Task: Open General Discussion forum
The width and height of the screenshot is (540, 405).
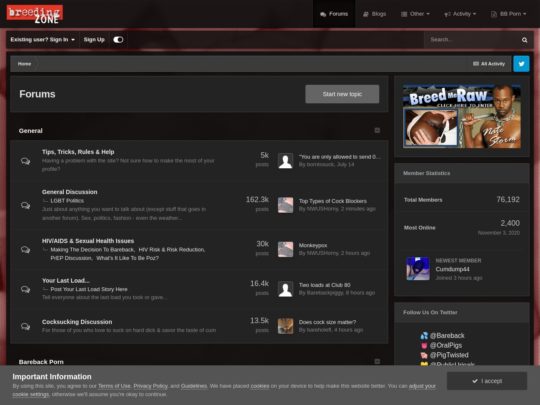Action: [70, 192]
